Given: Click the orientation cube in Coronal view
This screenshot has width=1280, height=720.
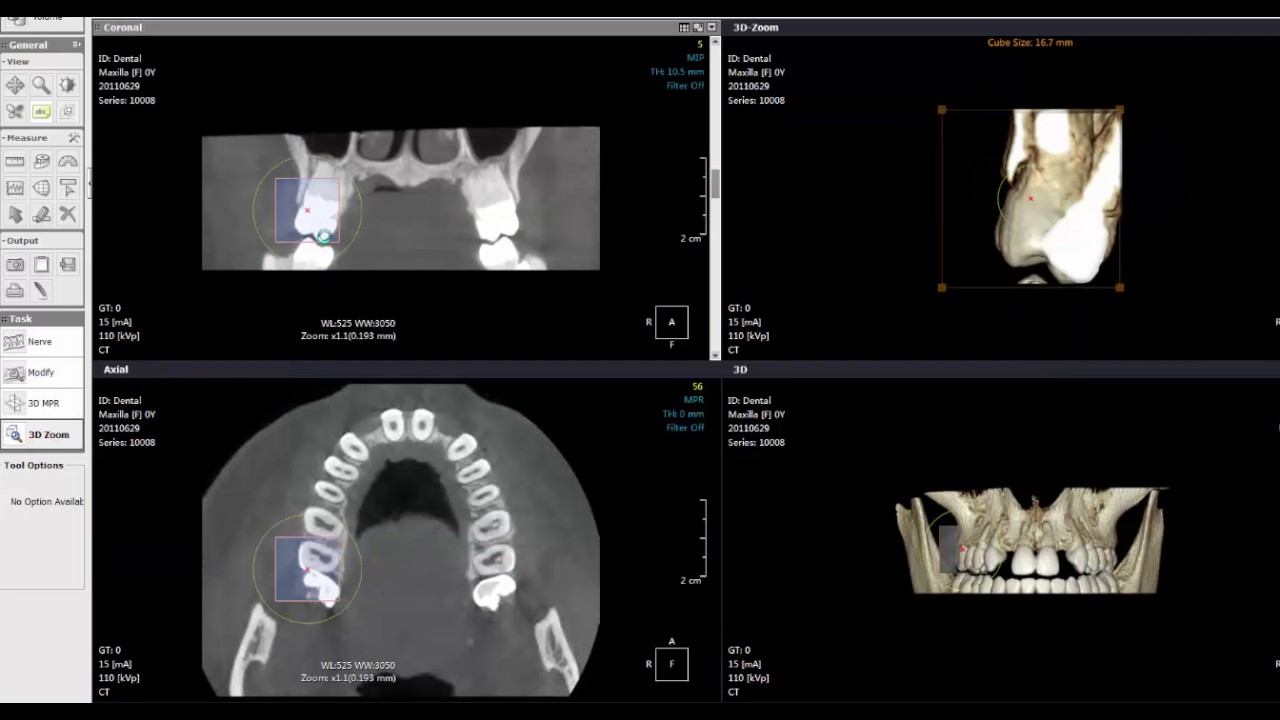Looking at the screenshot, I should (x=671, y=322).
